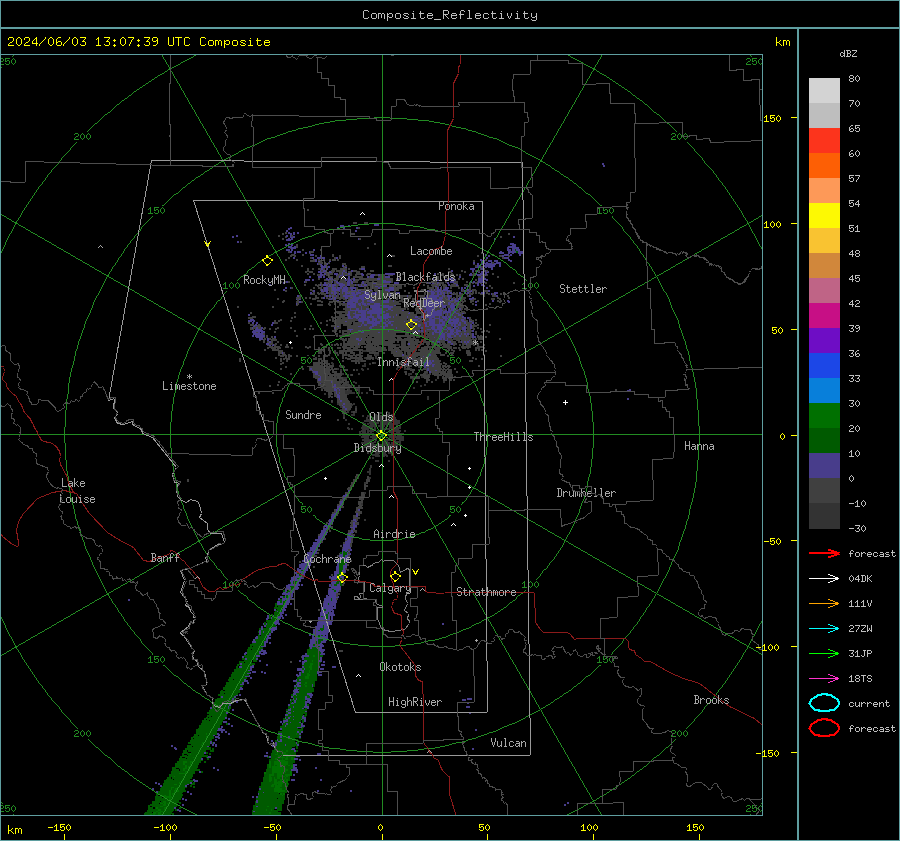Click the Limestone label

189,386
